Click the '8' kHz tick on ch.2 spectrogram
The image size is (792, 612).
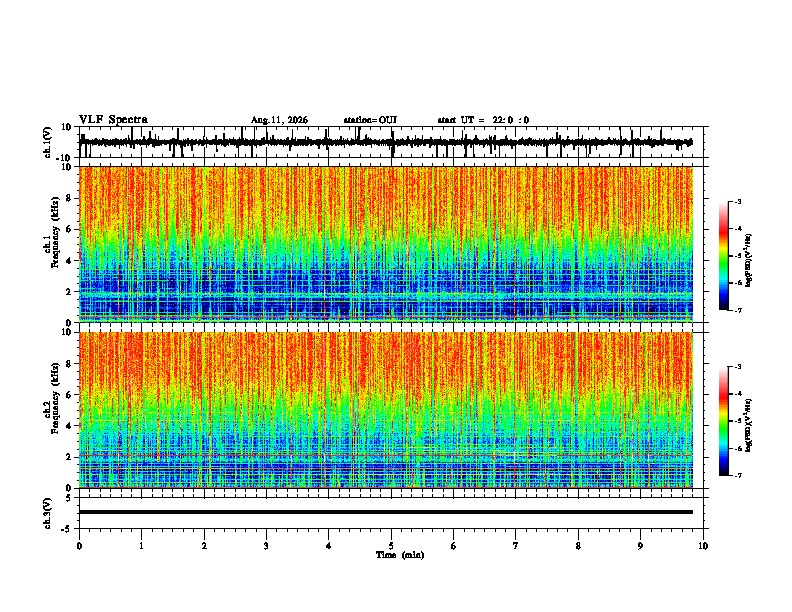[69, 364]
